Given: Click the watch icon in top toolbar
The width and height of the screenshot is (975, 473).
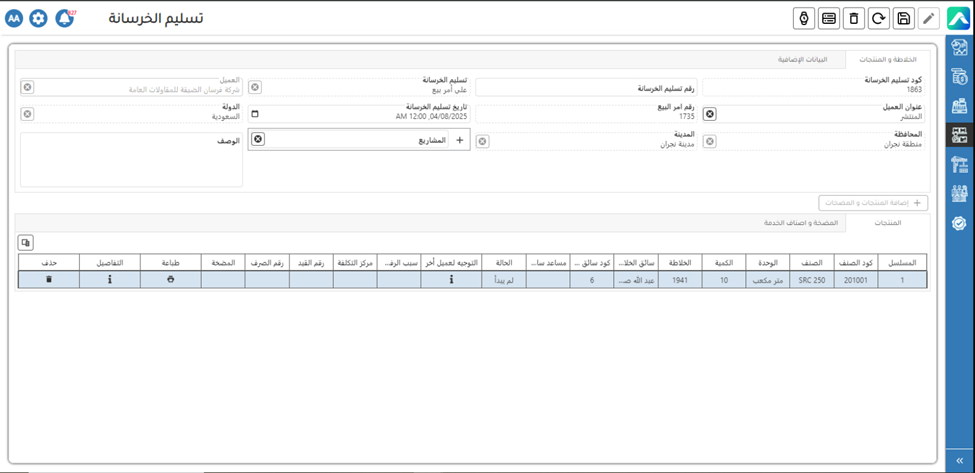Looking at the screenshot, I should pyautogui.click(x=803, y=18).
